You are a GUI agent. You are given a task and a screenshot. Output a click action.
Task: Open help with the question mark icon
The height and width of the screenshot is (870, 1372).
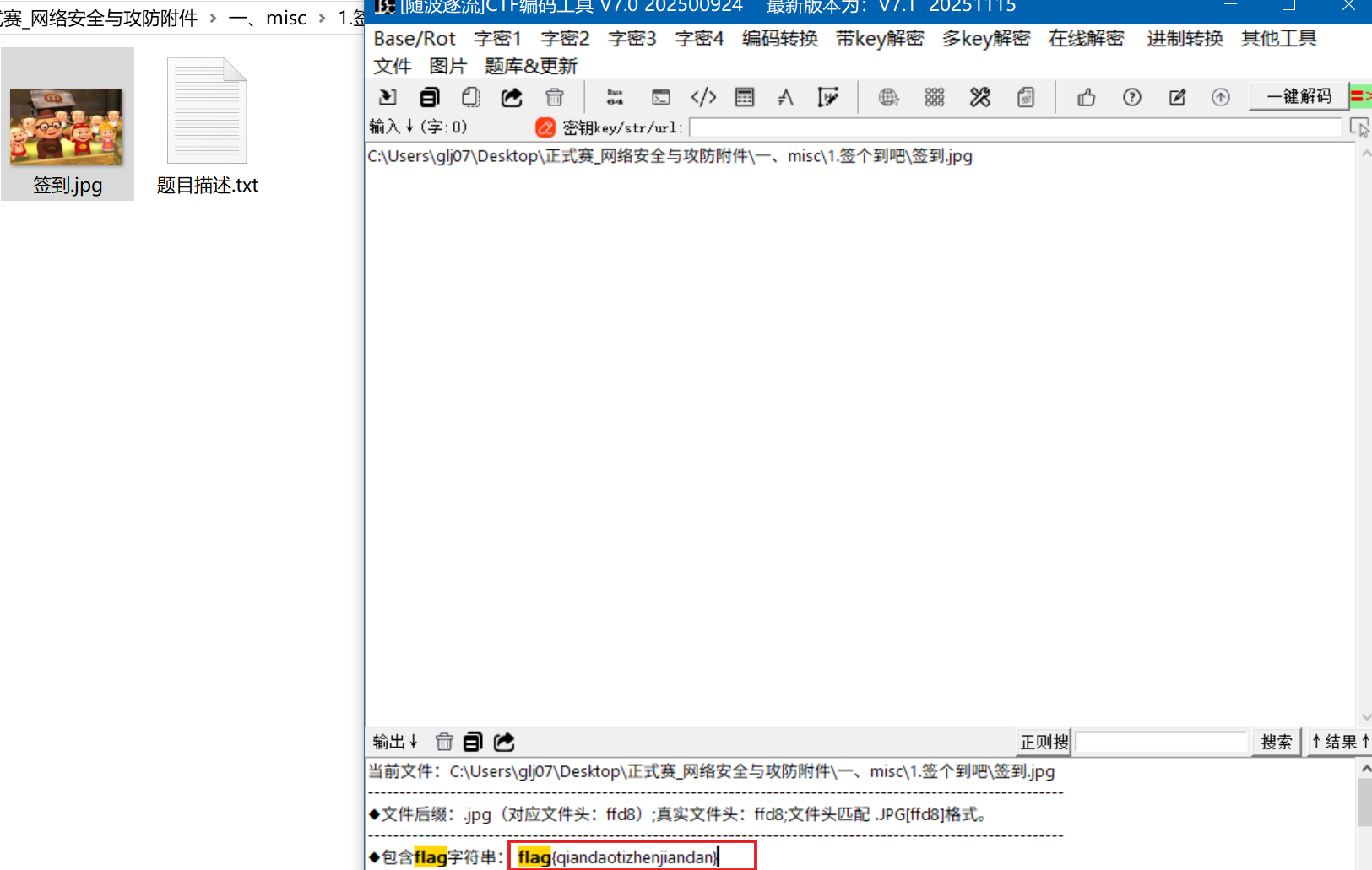[x=1132, y=97]
